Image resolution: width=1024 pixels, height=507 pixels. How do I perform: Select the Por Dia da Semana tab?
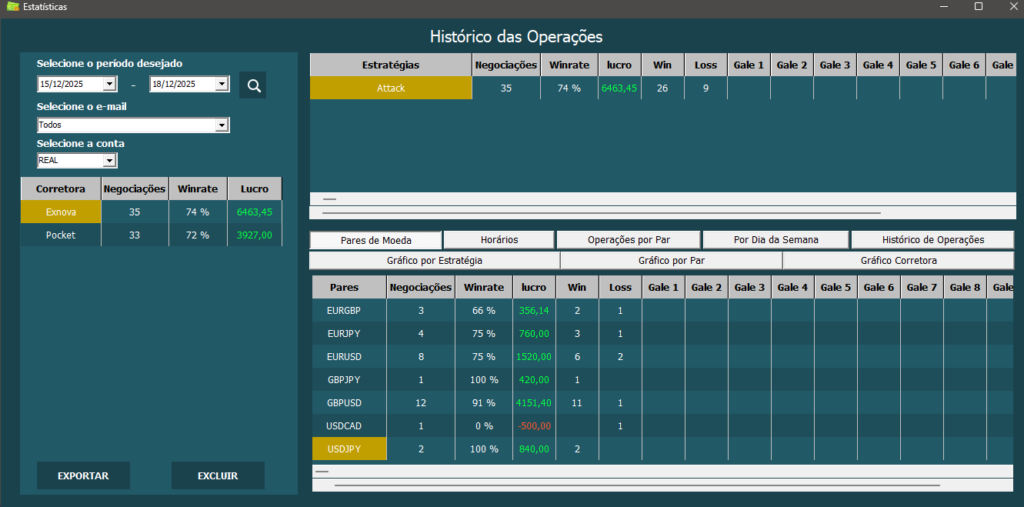[774, 240]
